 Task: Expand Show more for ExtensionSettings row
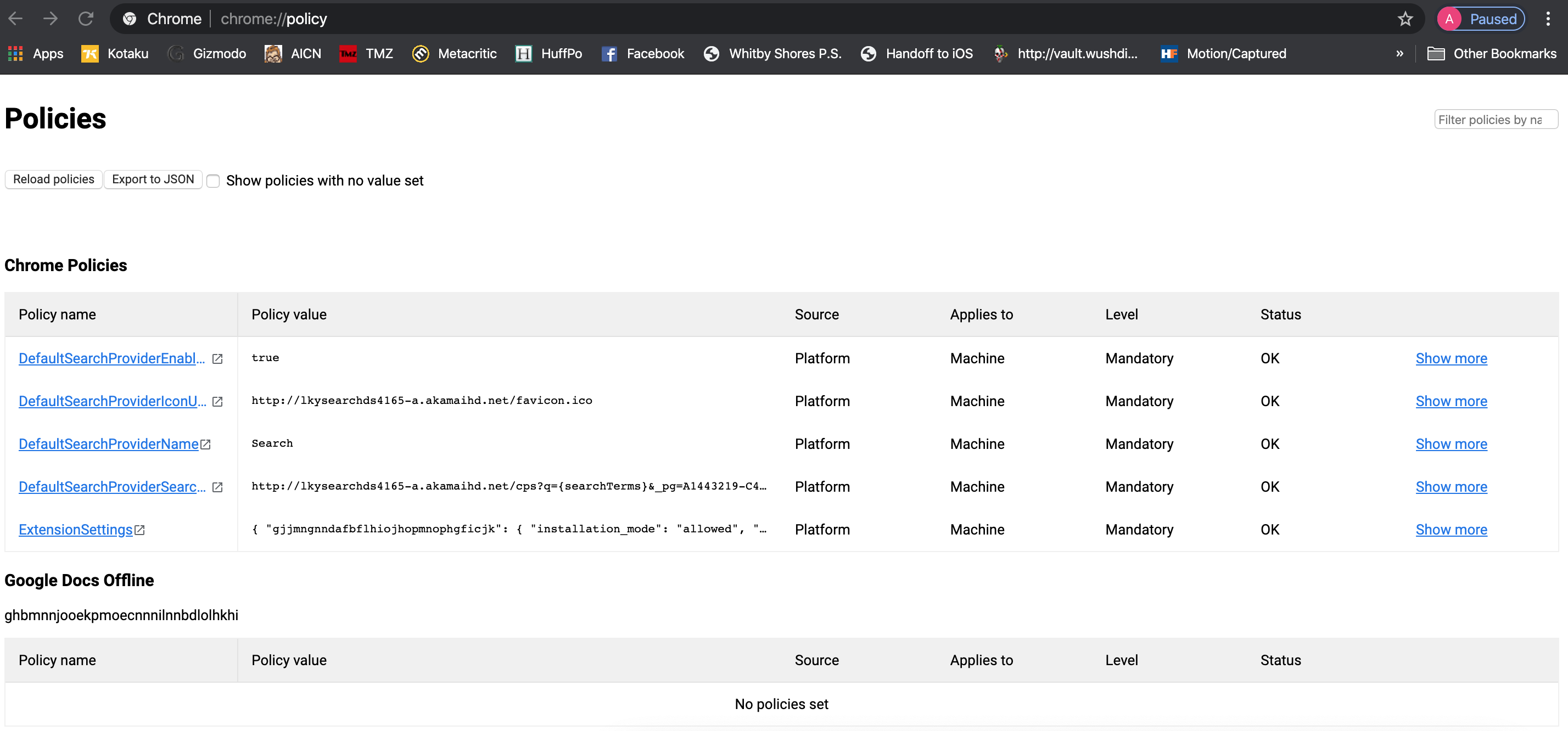pyautogui.click(x=1451, y=529)
